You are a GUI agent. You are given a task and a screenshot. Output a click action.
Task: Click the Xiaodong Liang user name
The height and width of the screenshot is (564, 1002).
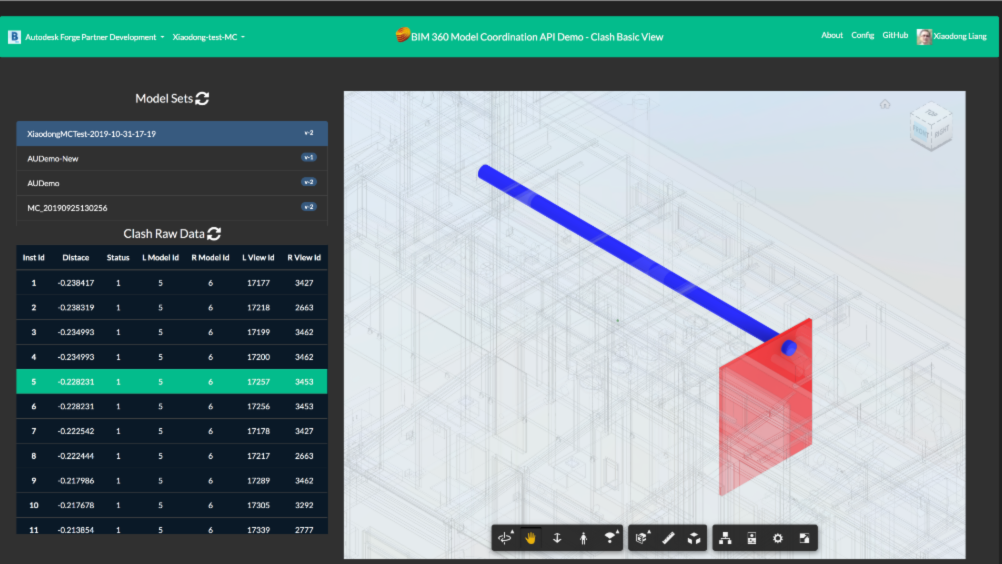pos(960,36)
